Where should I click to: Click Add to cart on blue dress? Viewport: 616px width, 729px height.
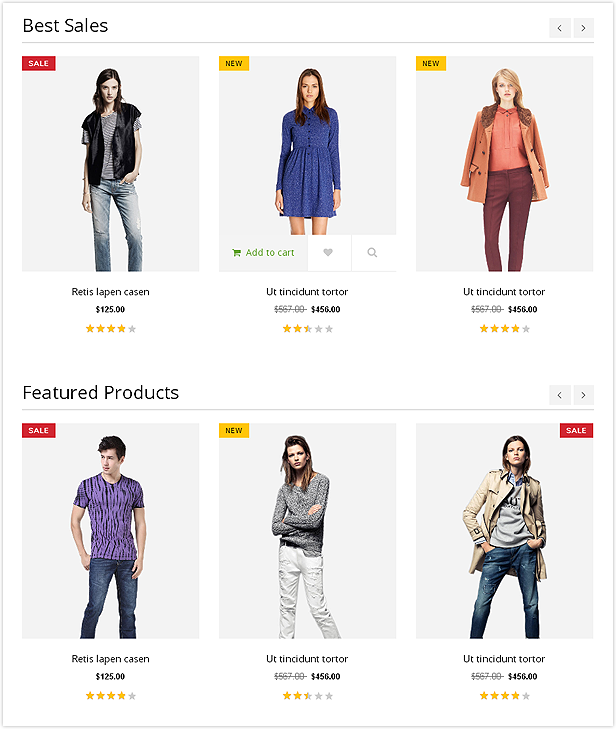pos(263,252)
